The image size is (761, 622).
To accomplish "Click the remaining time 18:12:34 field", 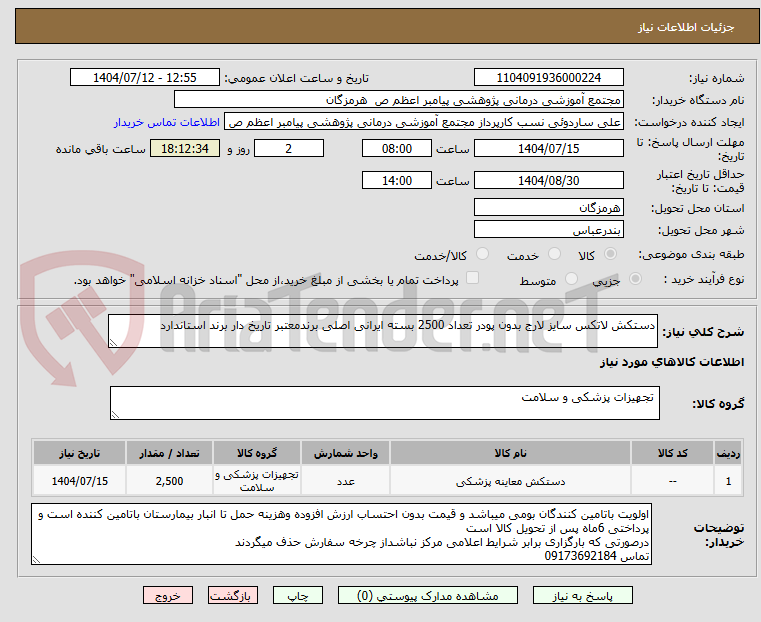I will 185,148.
